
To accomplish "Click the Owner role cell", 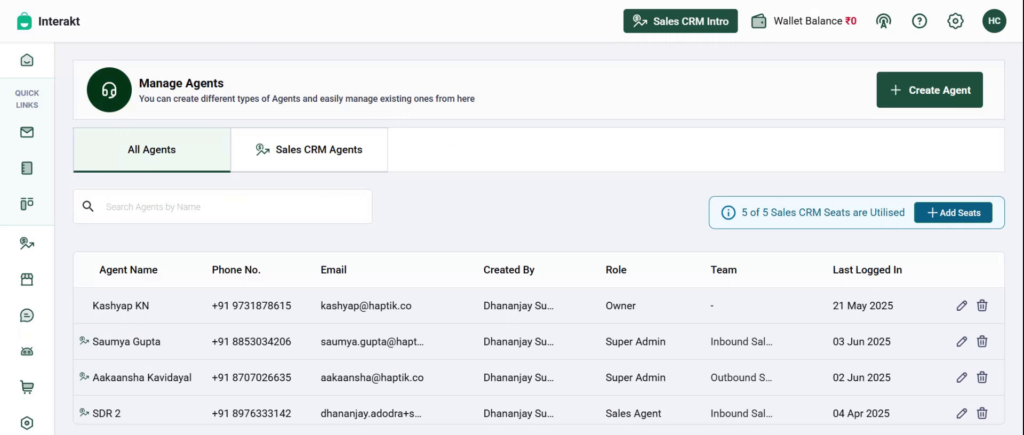I will pos(620,306).
